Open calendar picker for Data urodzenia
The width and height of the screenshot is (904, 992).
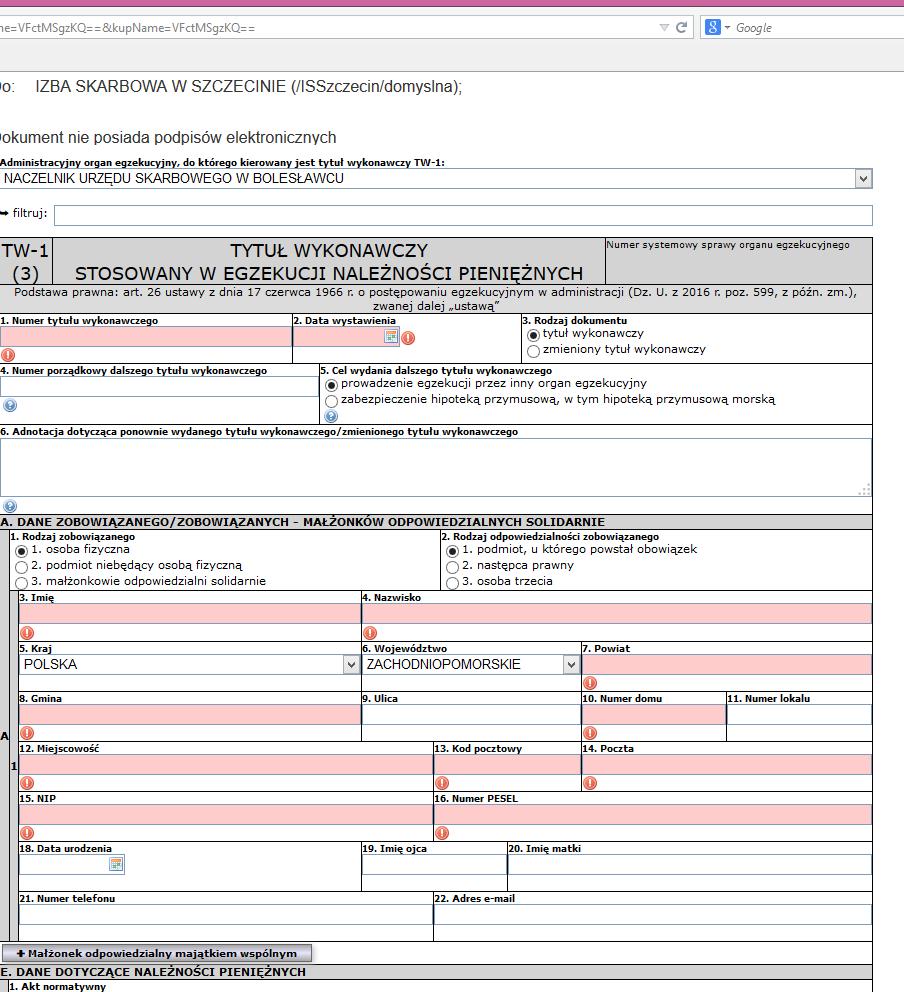point(116,864)
